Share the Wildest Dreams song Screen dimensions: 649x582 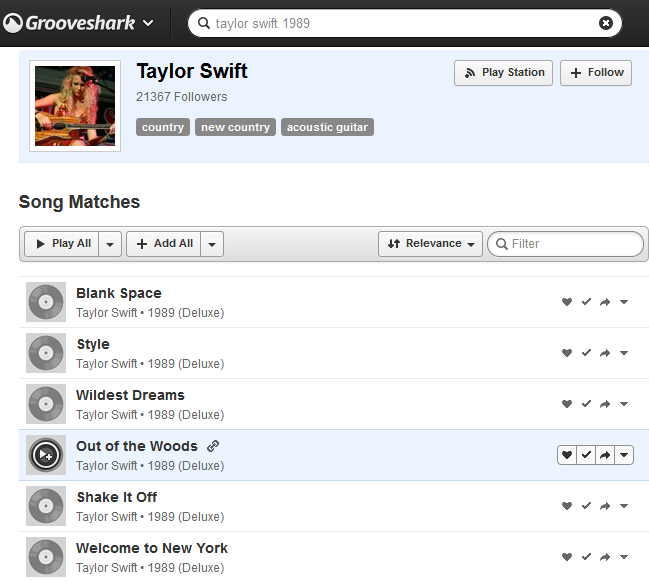[x=605, y=404]
